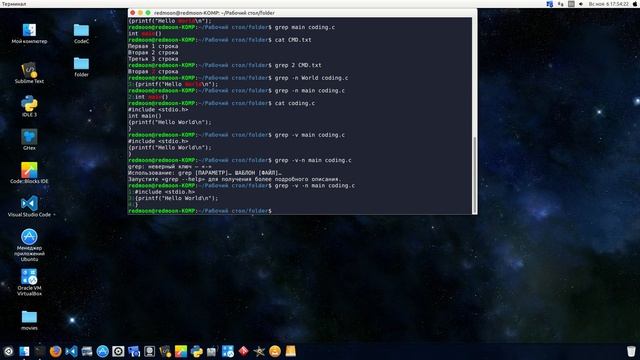Open the round launcher icon in dock
Viewport: 640px width, 360px height.
coord(8,351)
